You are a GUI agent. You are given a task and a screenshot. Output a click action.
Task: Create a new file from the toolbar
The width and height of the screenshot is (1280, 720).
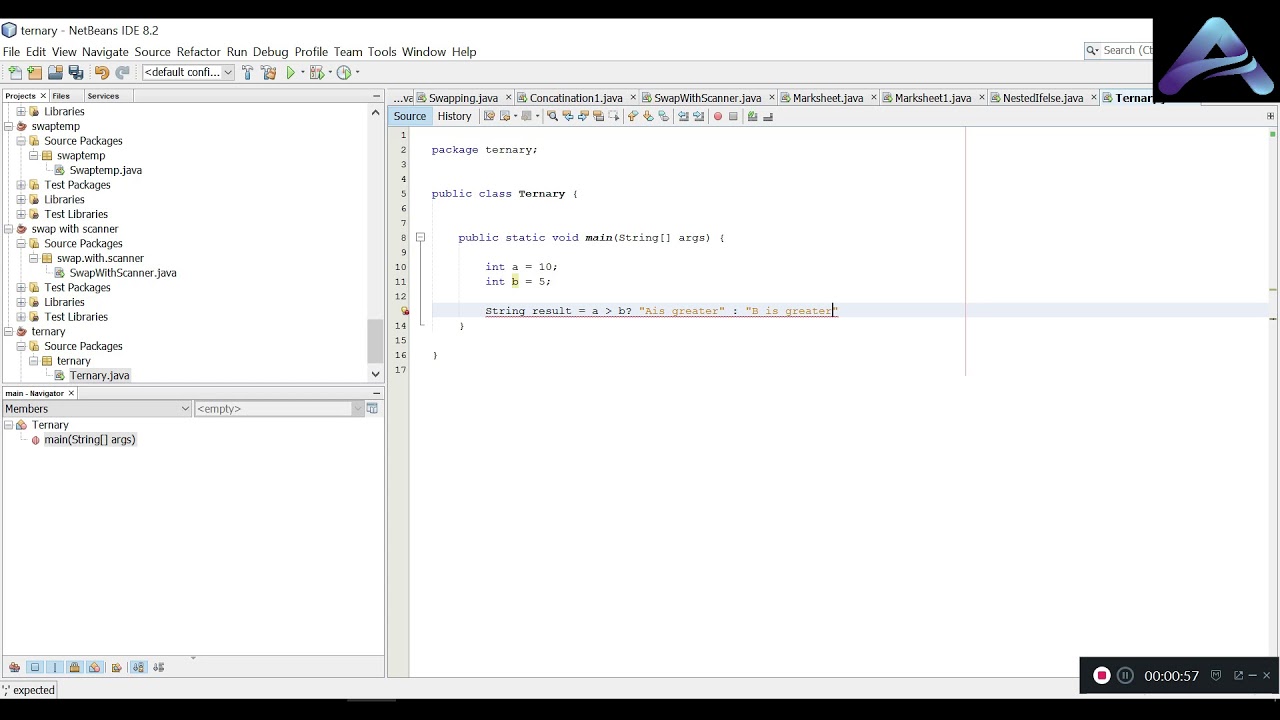pyautogui.click(x=14, y=72)
